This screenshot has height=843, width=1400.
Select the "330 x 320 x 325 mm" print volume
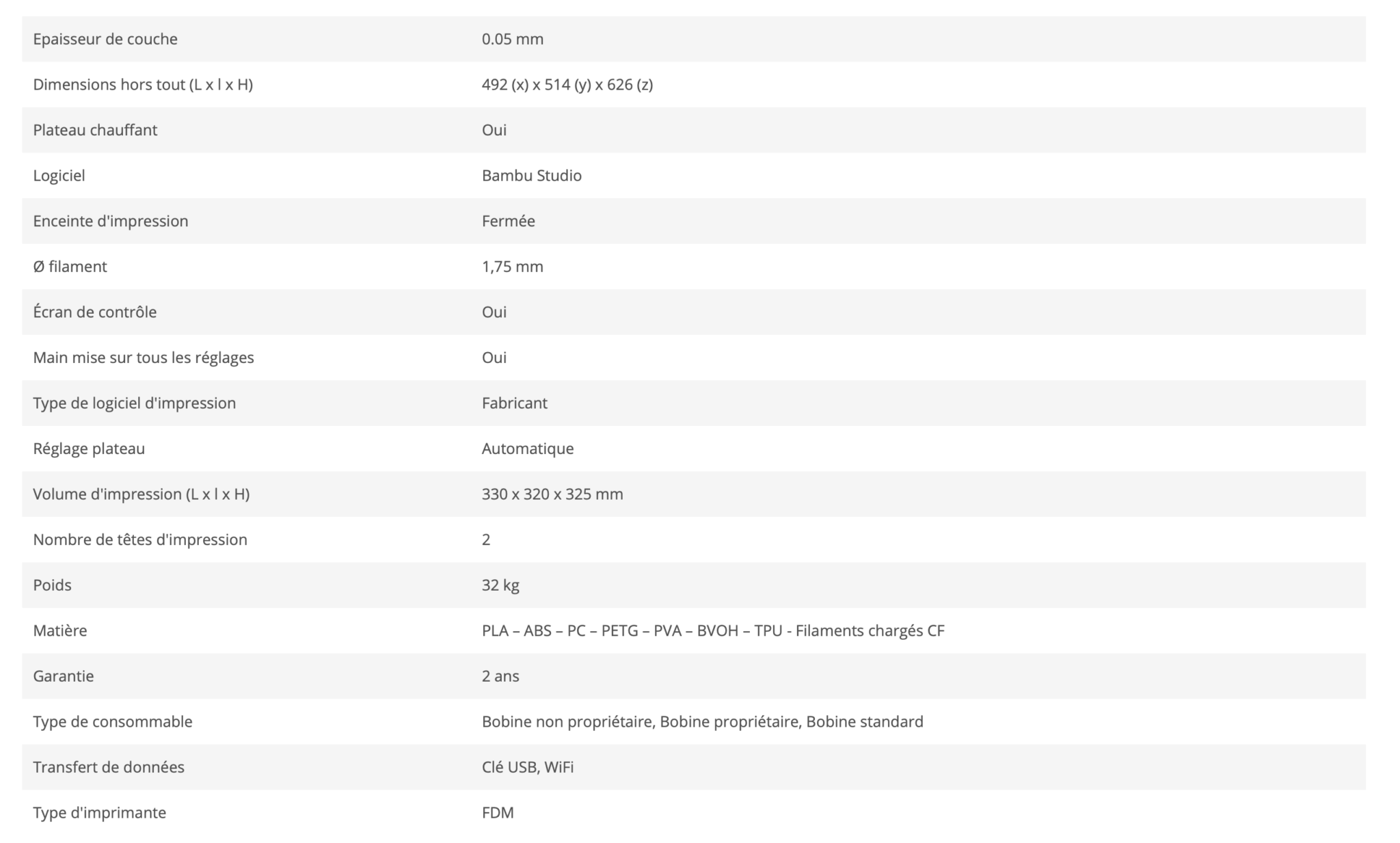tap(552, 494)
